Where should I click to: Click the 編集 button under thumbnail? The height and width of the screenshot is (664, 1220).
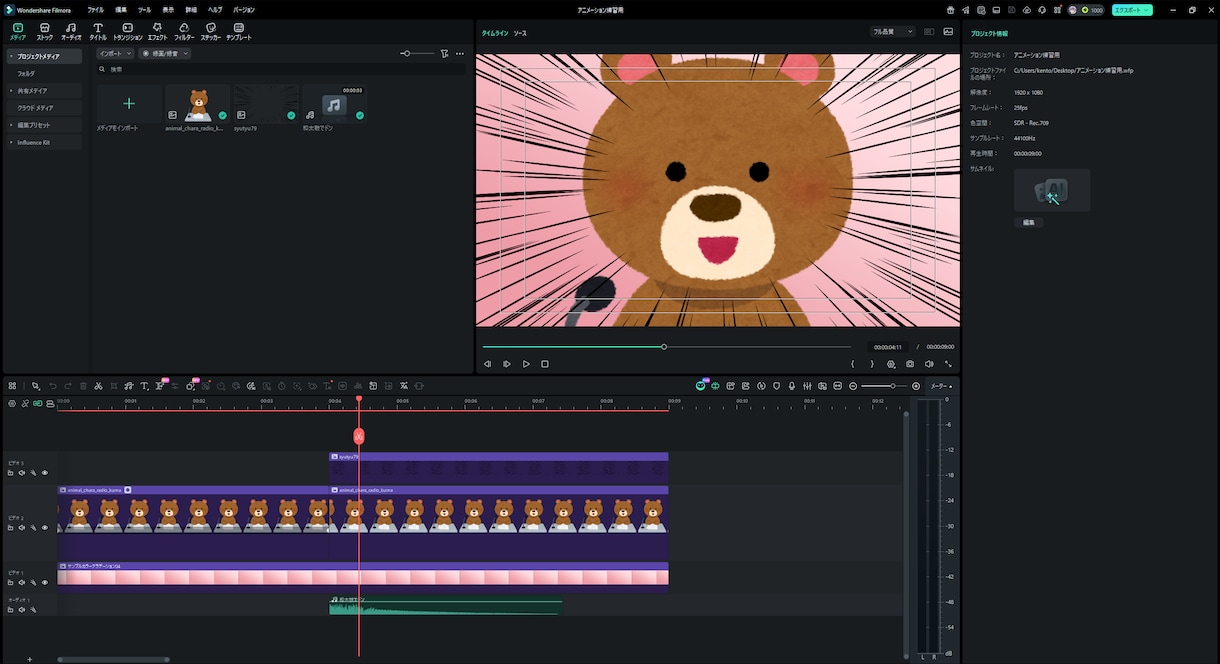1028,222
